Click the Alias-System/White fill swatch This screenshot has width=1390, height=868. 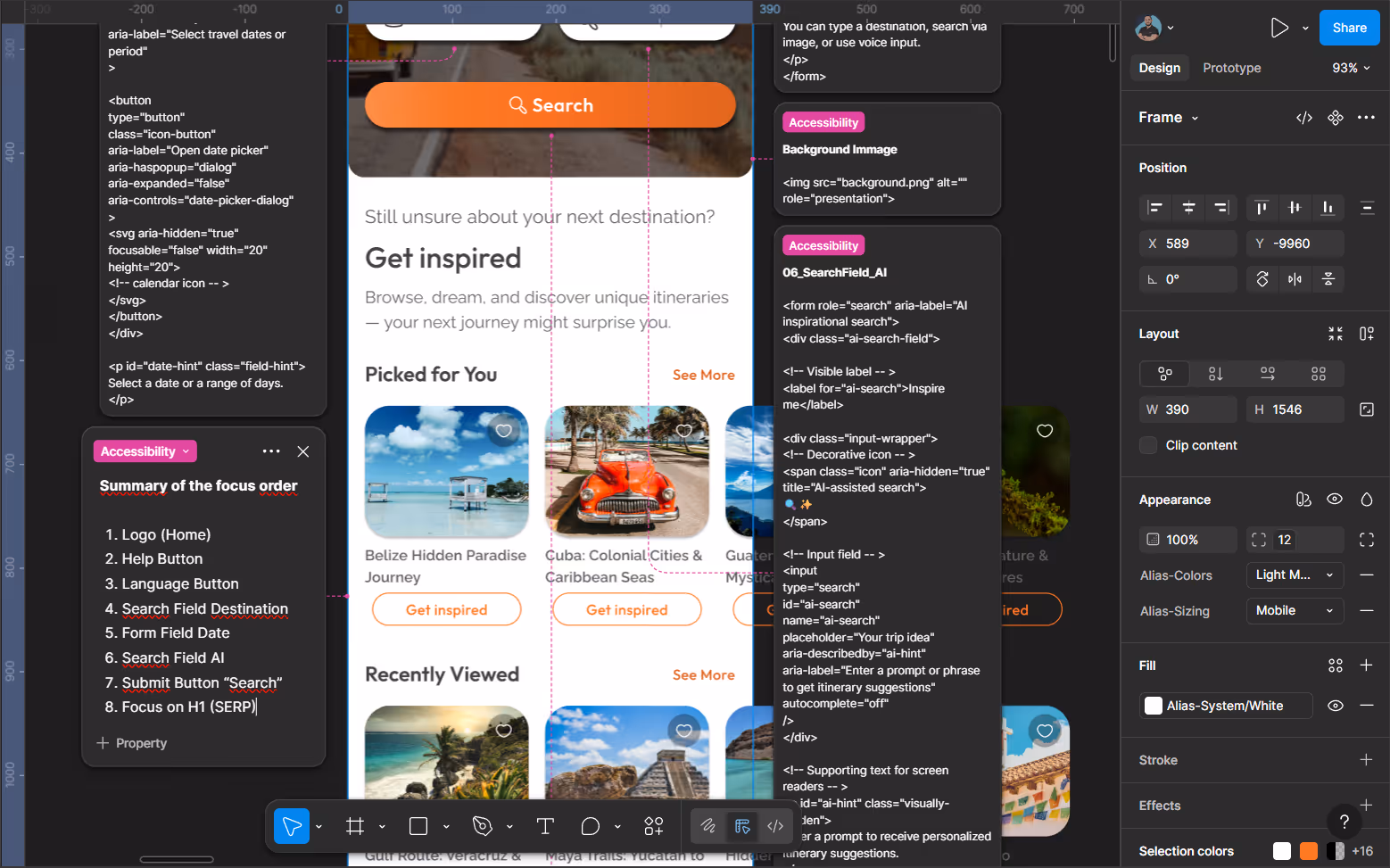pyautogui.click(x=1154, y=706)
